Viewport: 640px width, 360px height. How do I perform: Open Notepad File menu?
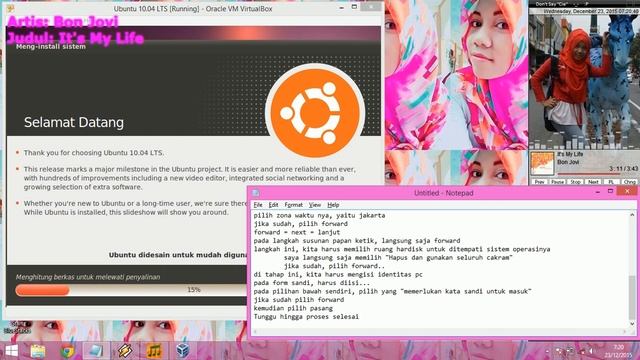258,204
